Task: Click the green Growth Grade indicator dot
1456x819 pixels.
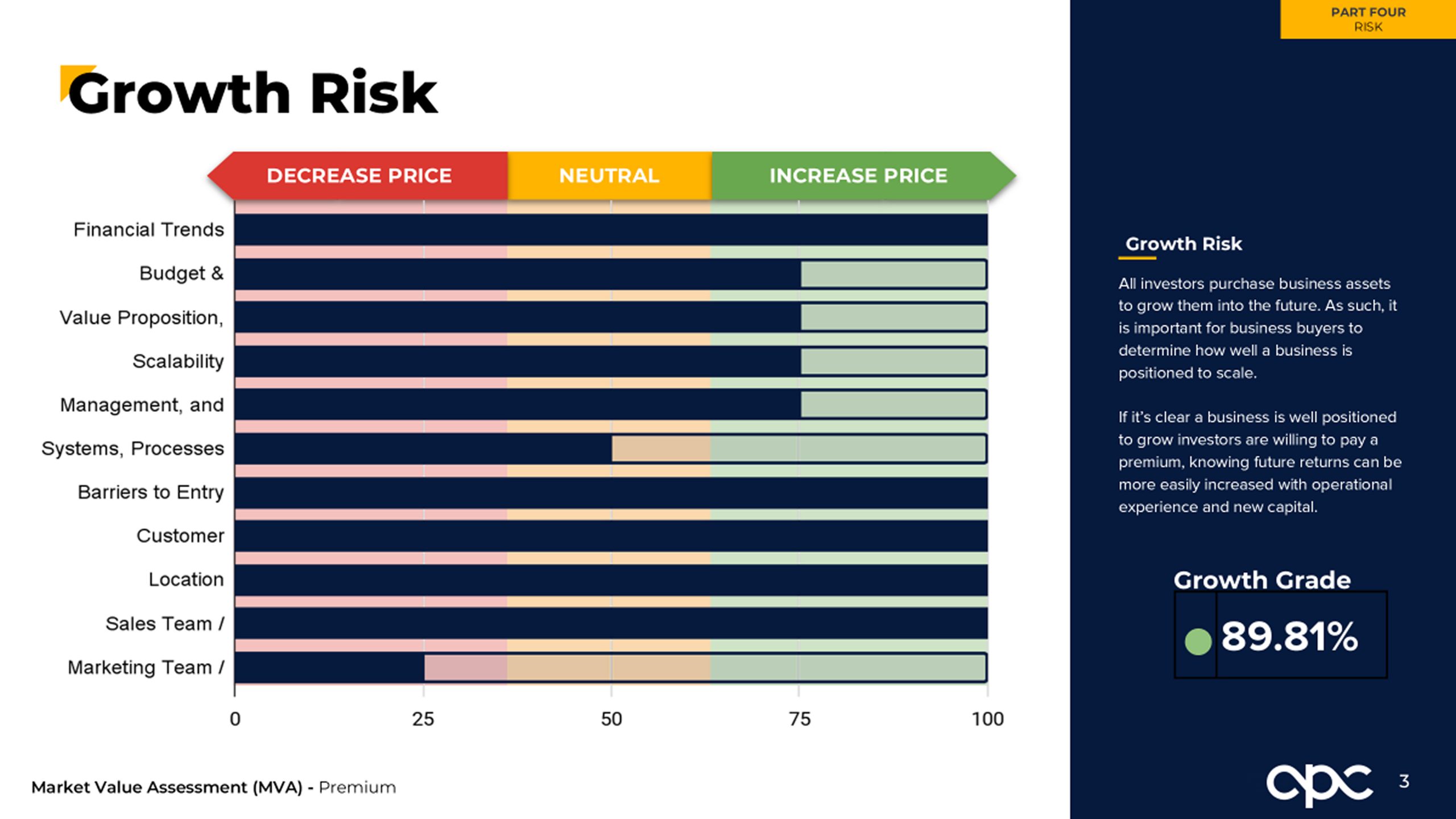Action: 1198,642
